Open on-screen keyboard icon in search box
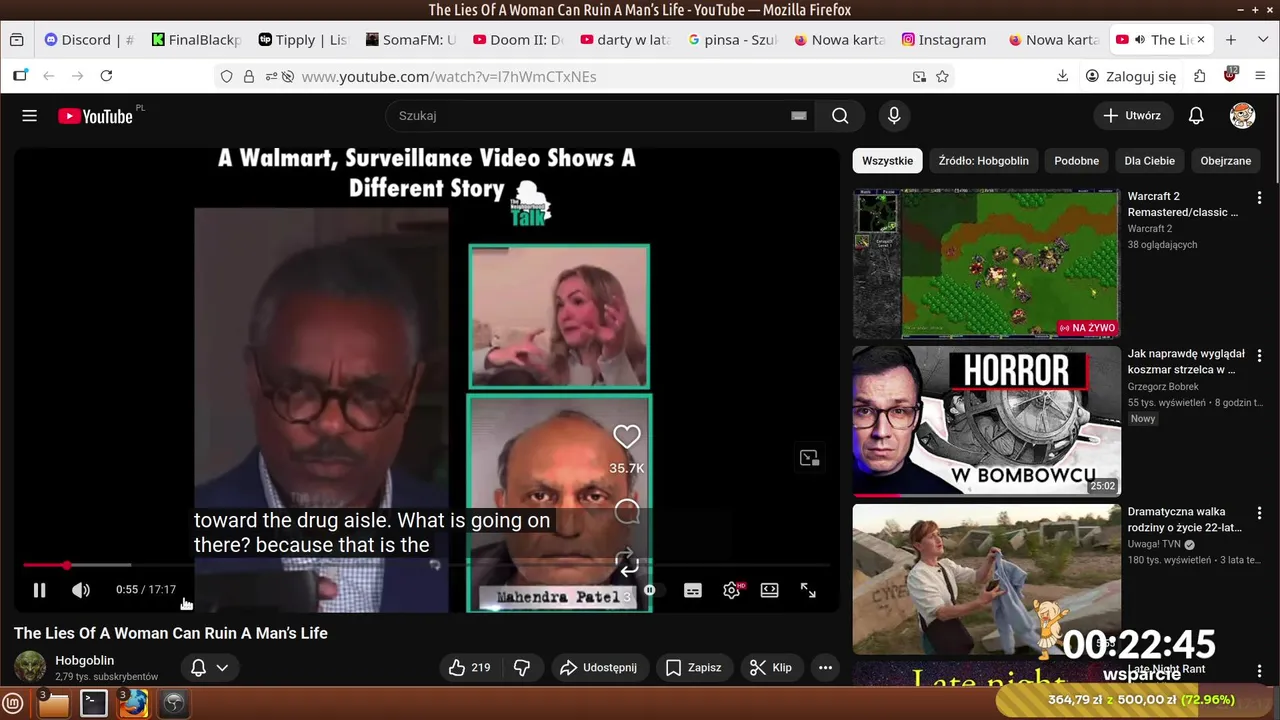 (x=799, y=116)
